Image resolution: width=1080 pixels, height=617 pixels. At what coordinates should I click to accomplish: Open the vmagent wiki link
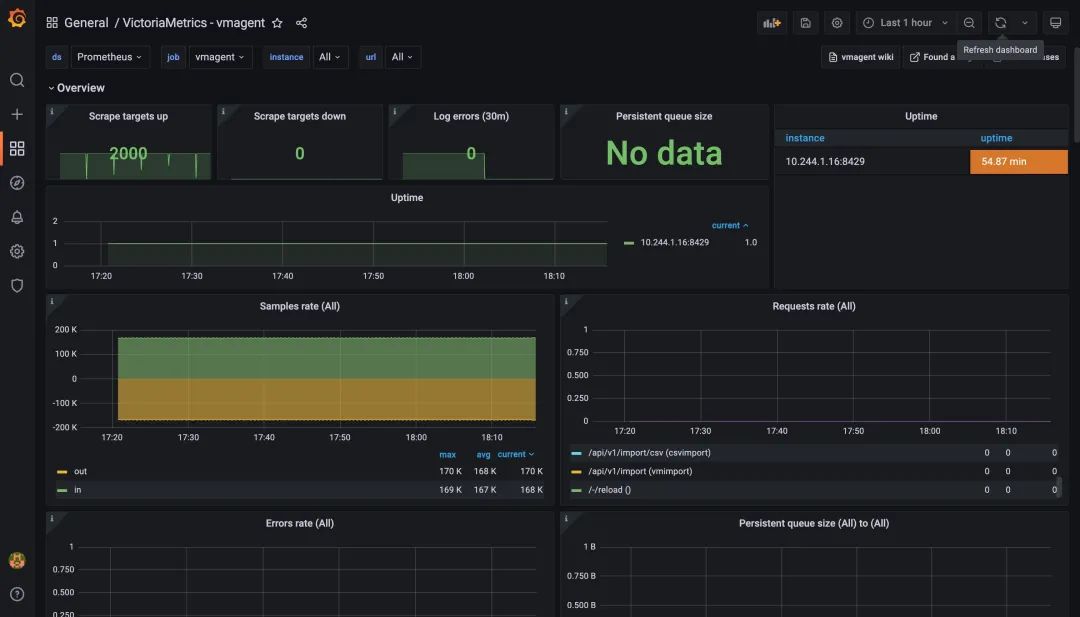click(x=860, y=57)
